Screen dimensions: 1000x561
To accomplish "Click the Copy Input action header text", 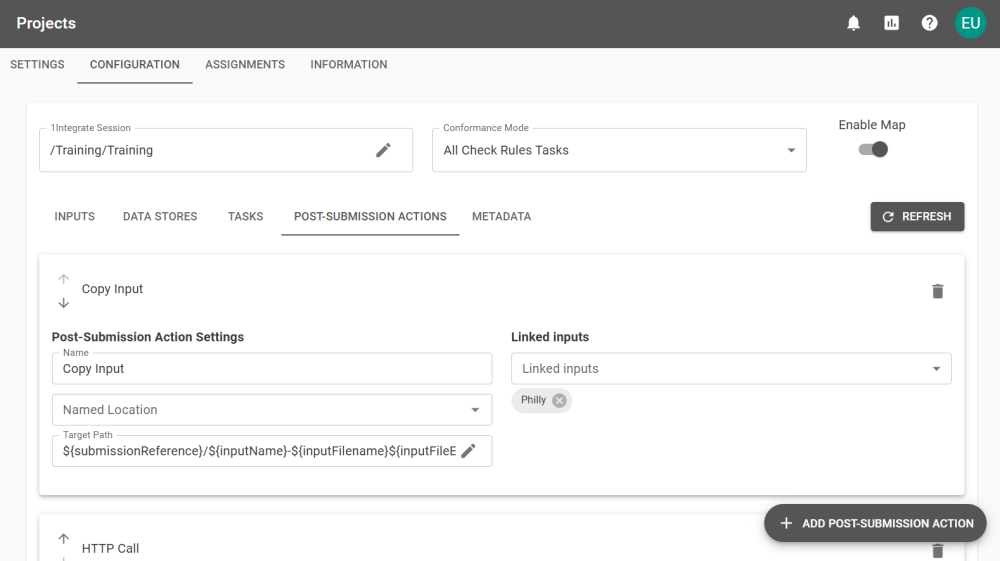I will click(x=112, y=289).
